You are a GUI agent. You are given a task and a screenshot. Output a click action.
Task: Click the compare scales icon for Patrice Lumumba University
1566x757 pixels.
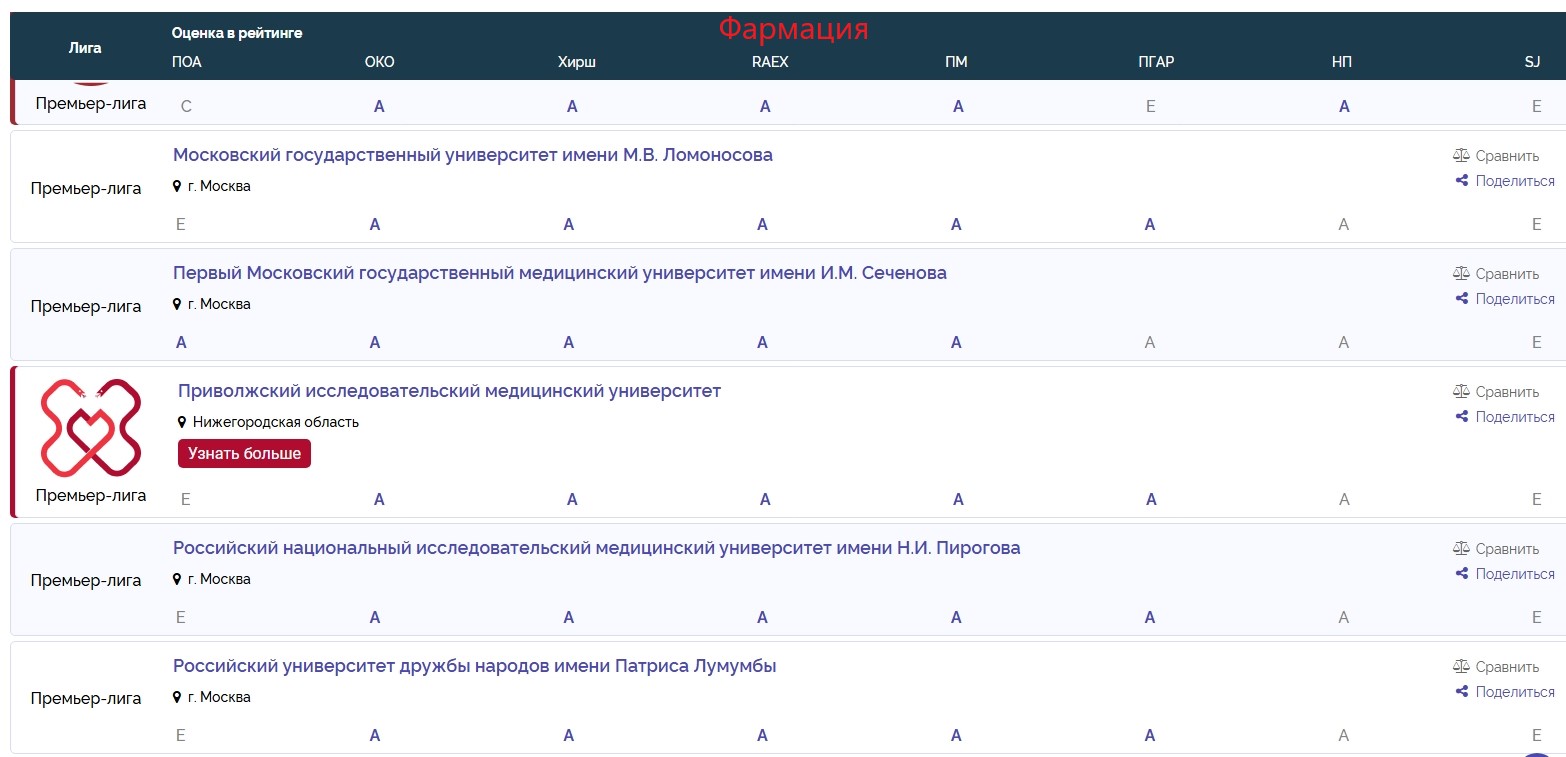pyautogui.click(x=1461, y=667)
